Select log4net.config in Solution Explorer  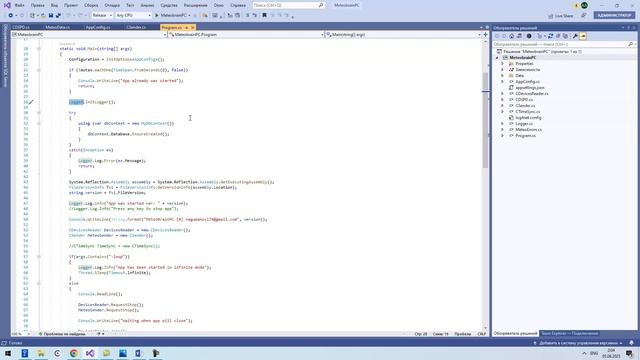528,118
